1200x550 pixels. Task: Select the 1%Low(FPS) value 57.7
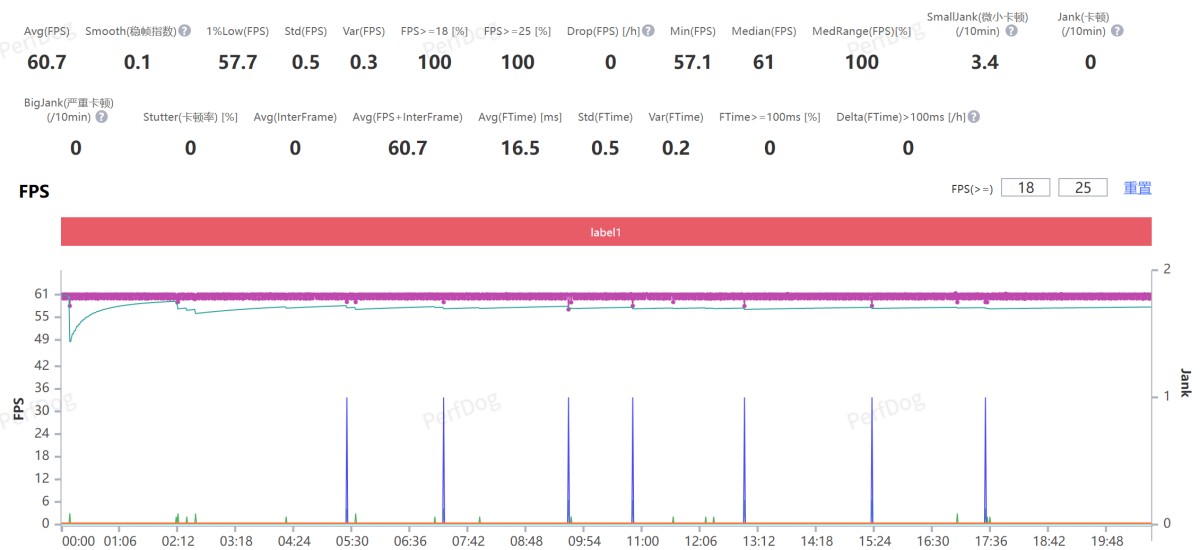click(x=237, y=62)
